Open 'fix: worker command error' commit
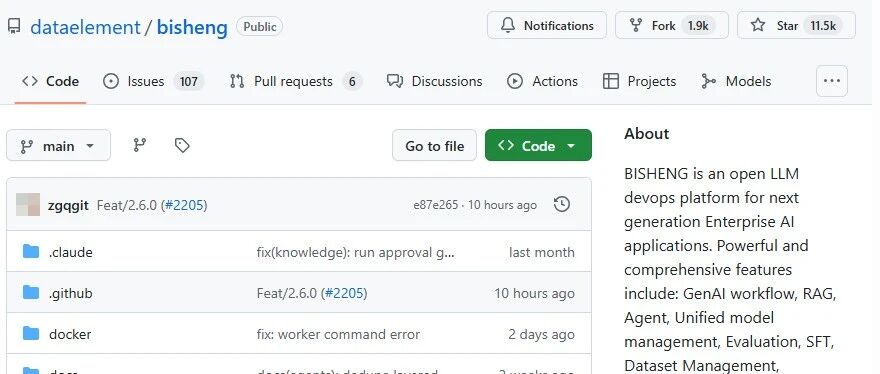 (x=338, y=334)
